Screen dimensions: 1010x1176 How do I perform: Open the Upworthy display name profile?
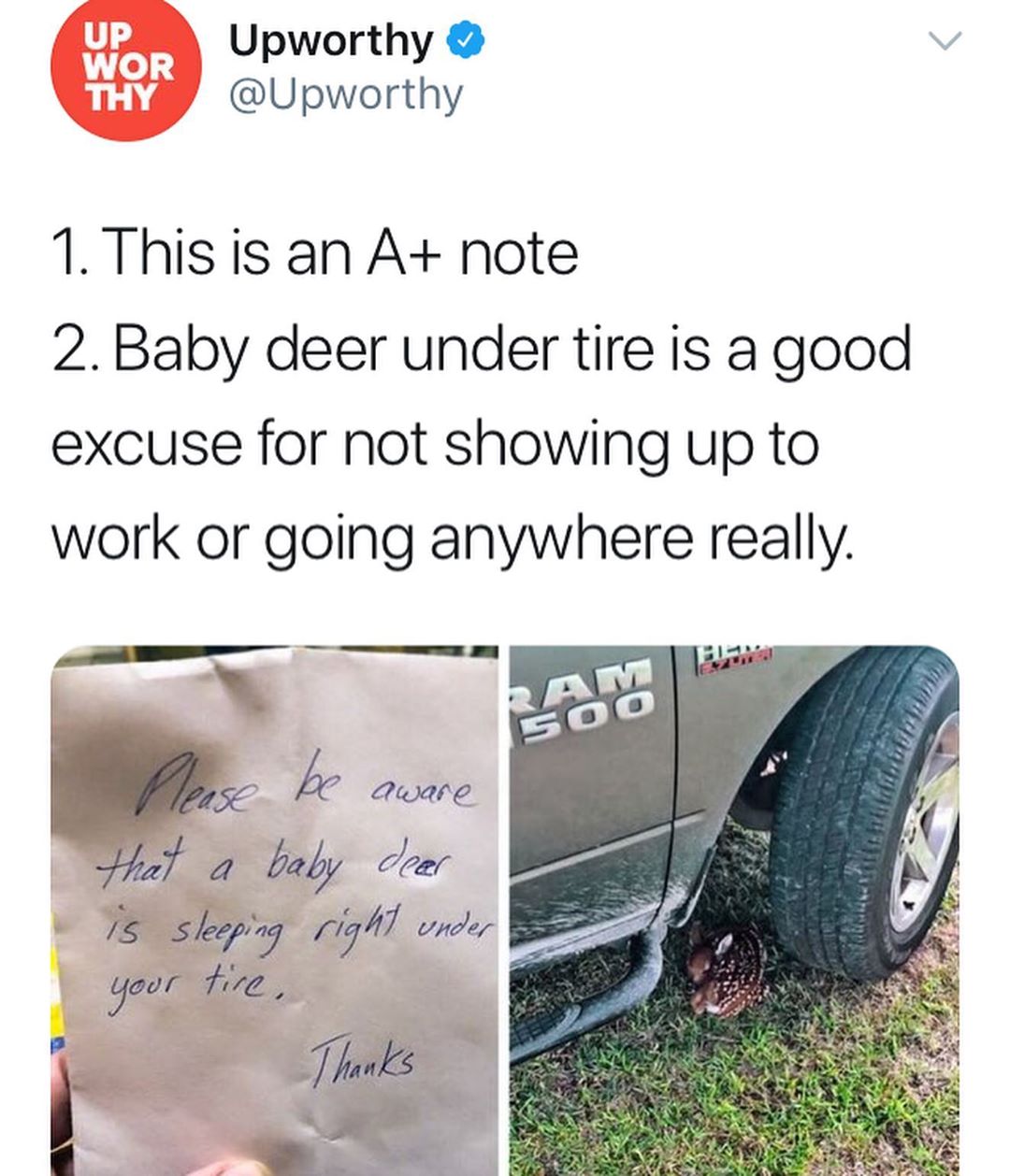(x=330, y=42)
